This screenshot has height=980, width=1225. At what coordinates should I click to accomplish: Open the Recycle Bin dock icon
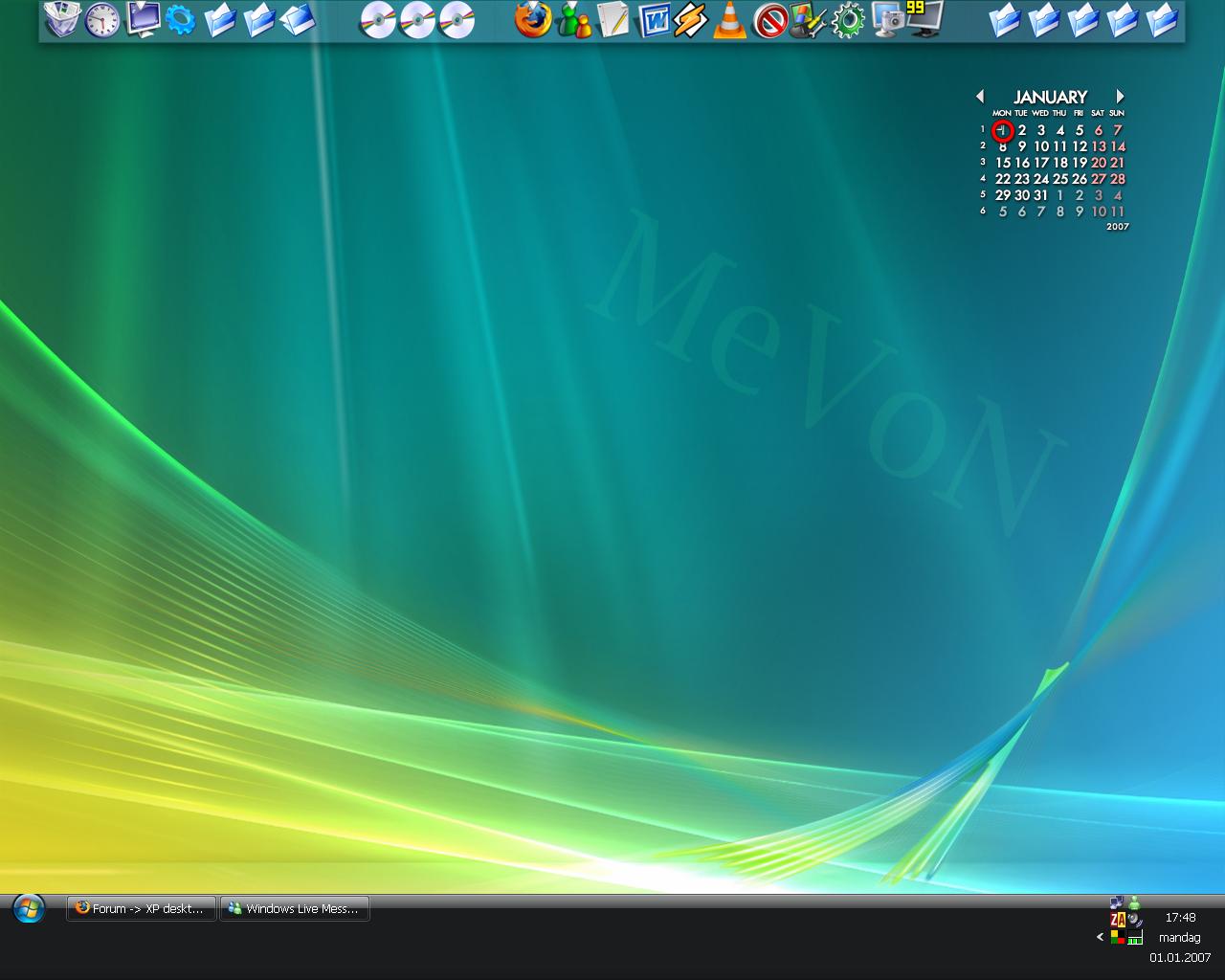point(62,19)
